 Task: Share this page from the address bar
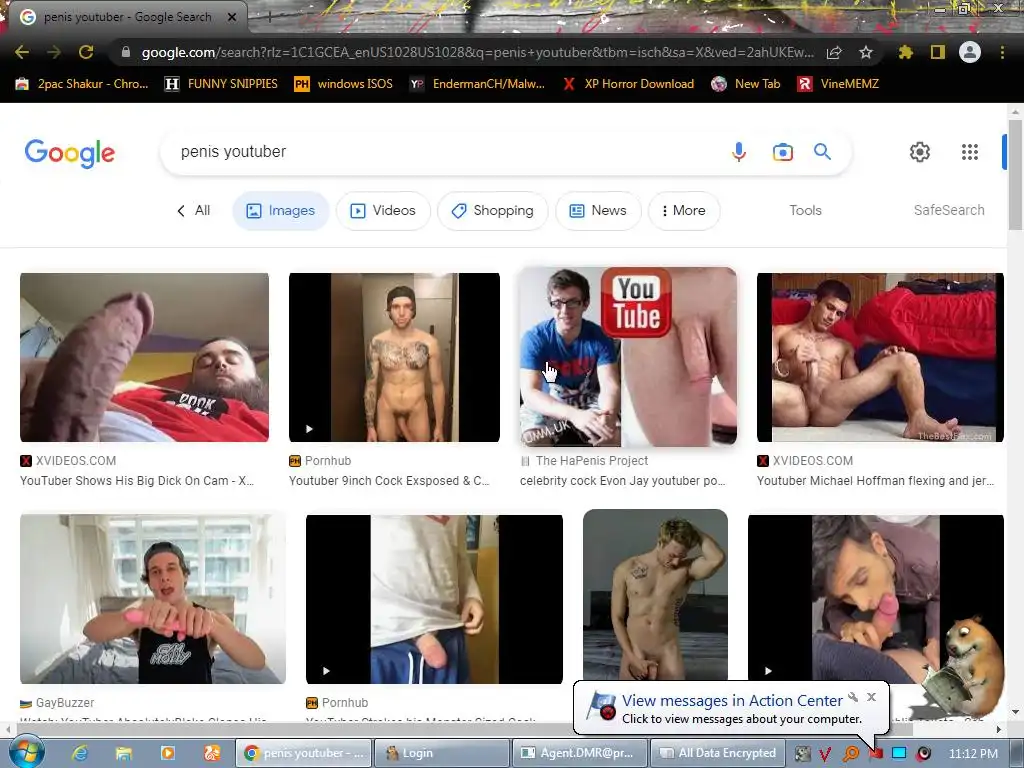[834, 52]
